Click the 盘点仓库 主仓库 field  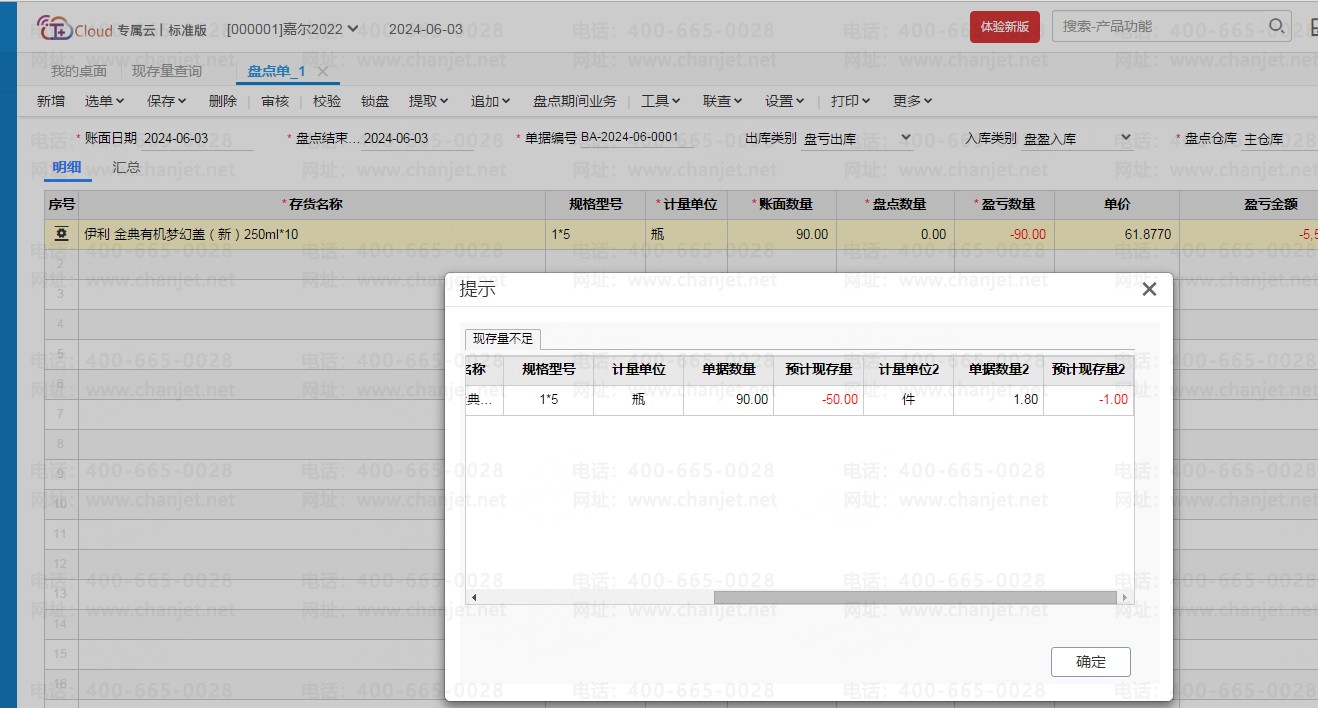pos(1278,139)
